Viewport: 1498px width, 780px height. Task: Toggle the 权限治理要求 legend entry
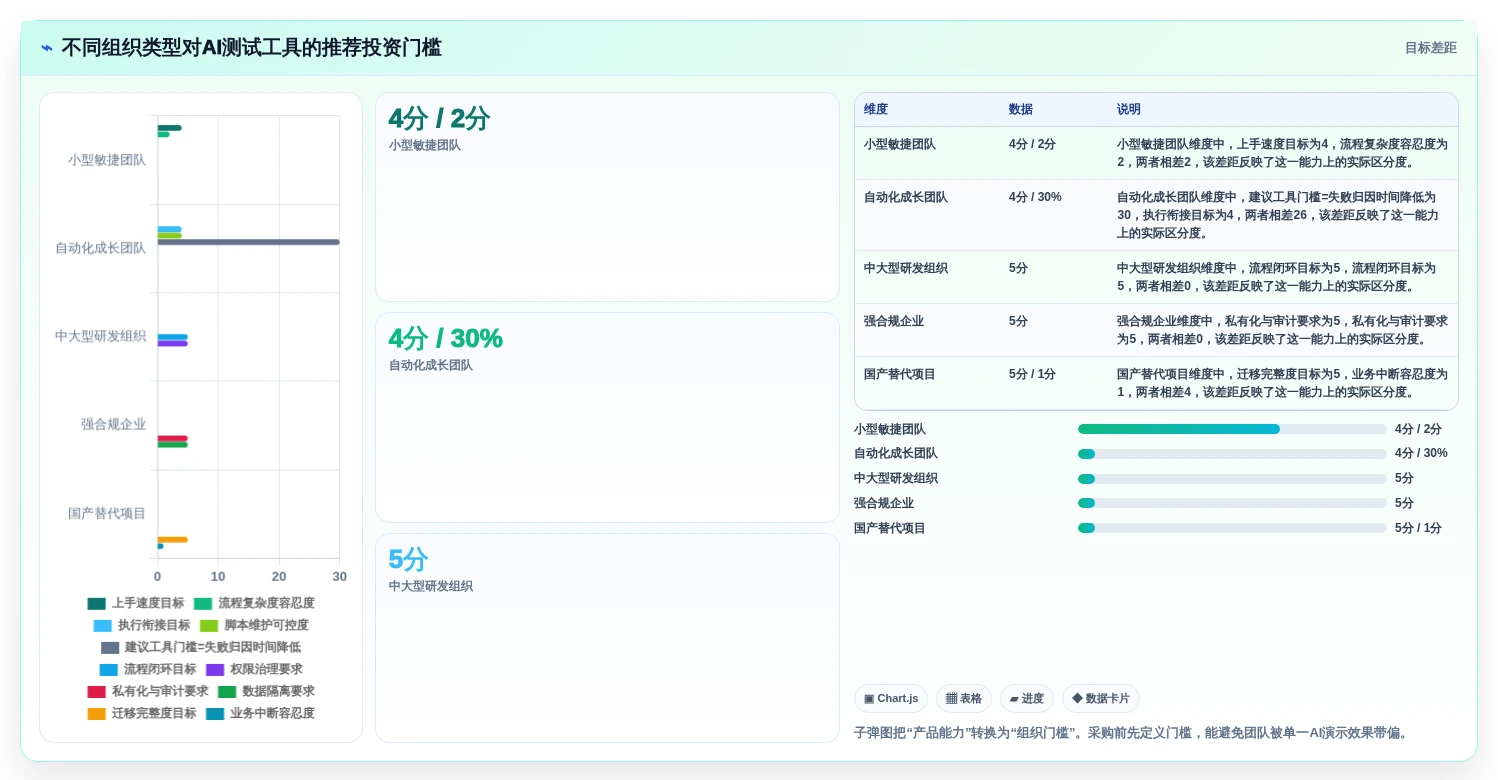[x=254, y=669]
